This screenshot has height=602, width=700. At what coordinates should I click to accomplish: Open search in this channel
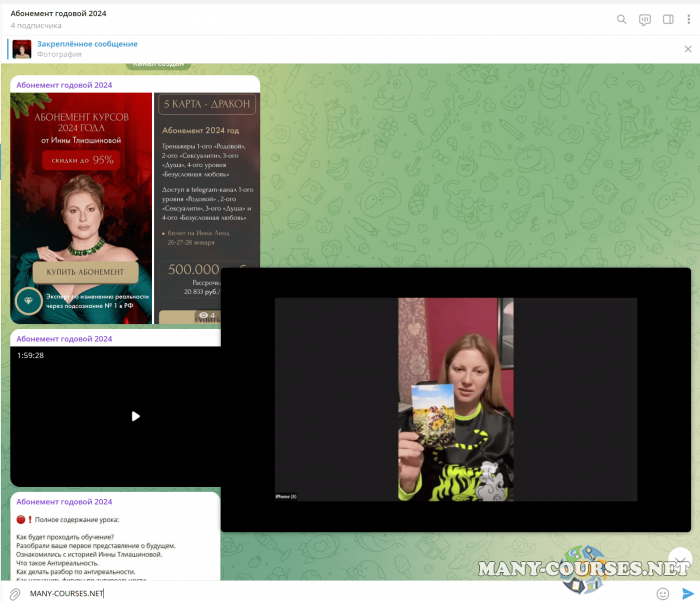(x=622, y=19)
